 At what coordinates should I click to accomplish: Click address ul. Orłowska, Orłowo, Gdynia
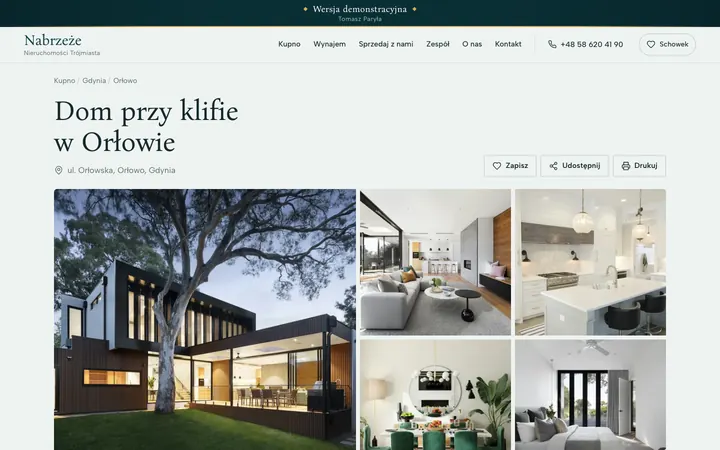pyautogui.click(x=121, y=170)
